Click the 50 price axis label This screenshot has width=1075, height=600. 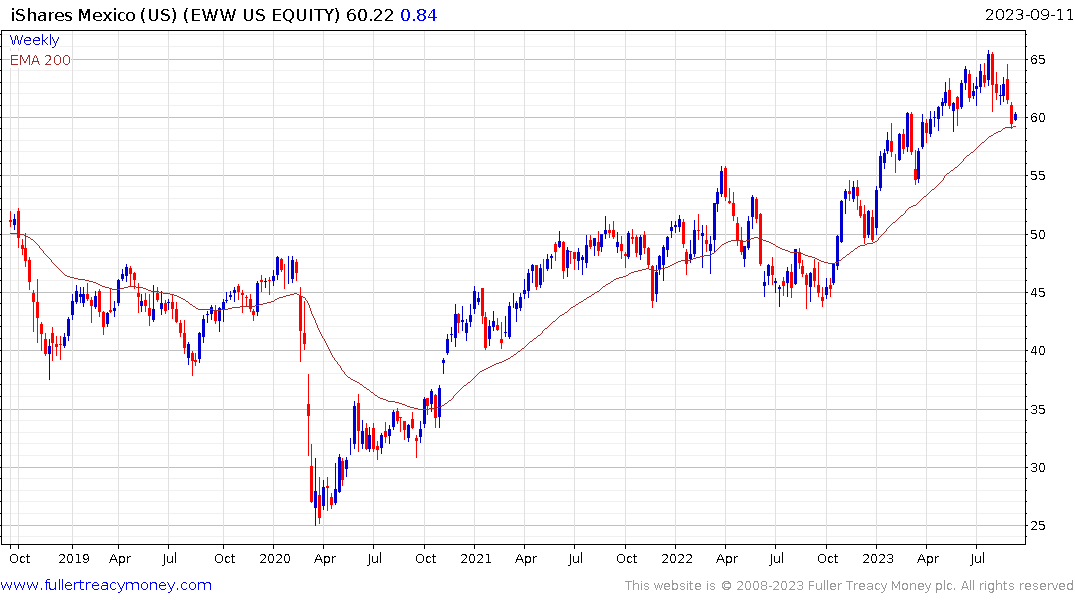[x=1037, y=235]
